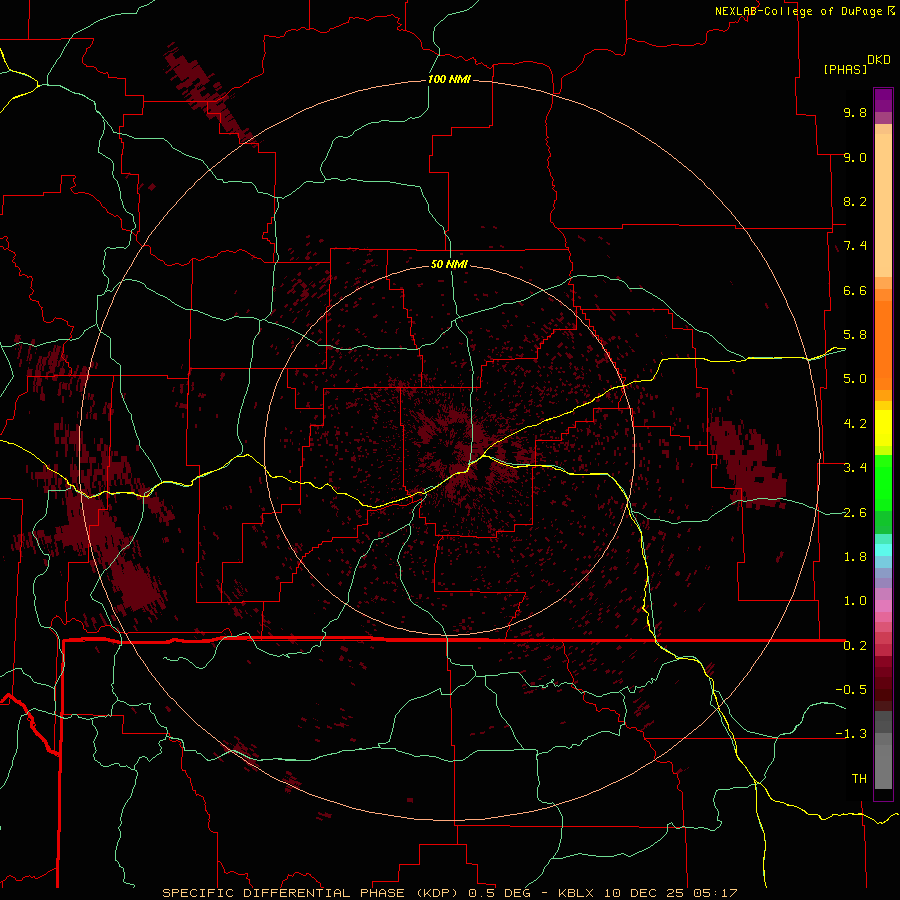900x900 pixels.
Task: Select the [PHAS] legend header
Action: tap(845, 69)
